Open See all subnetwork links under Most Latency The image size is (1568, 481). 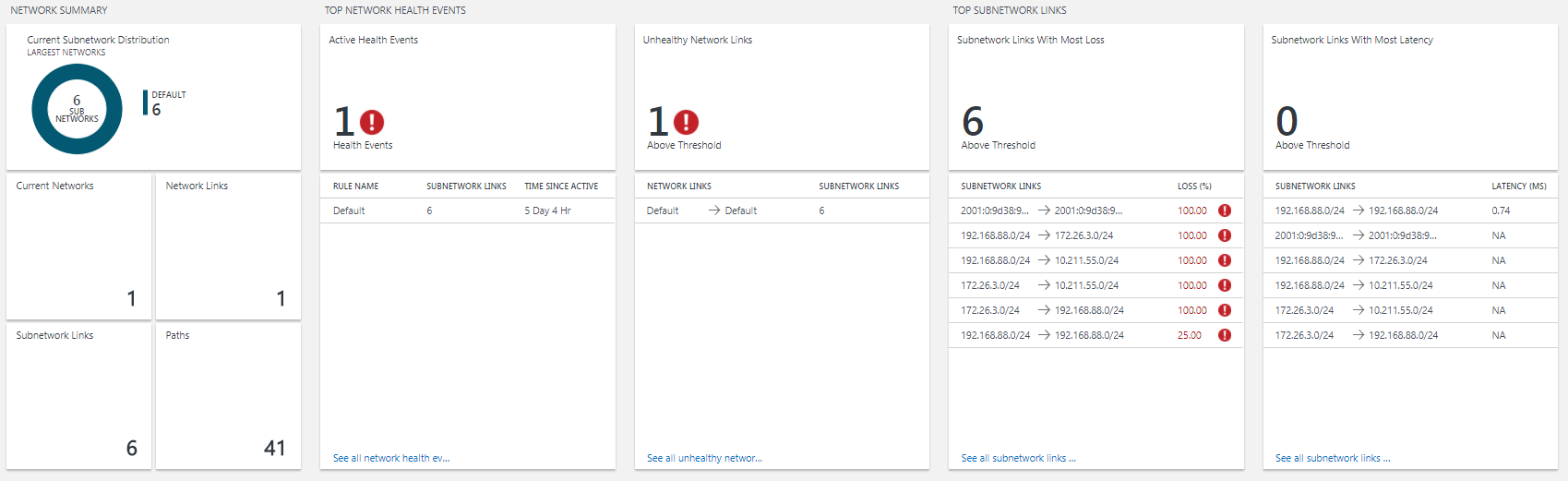[x=1333, y=458]
